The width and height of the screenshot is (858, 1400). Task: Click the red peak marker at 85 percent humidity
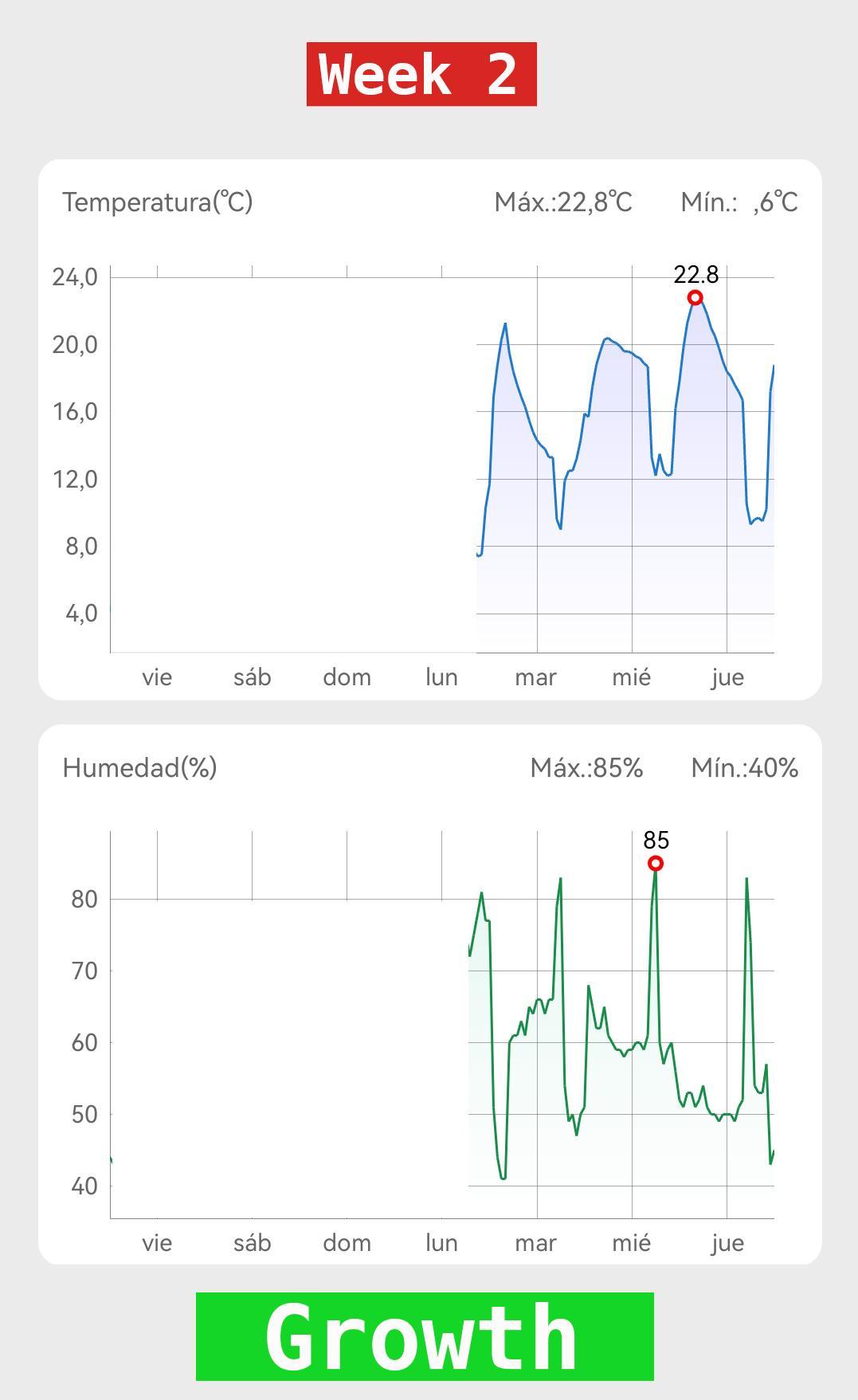point(655,864)
